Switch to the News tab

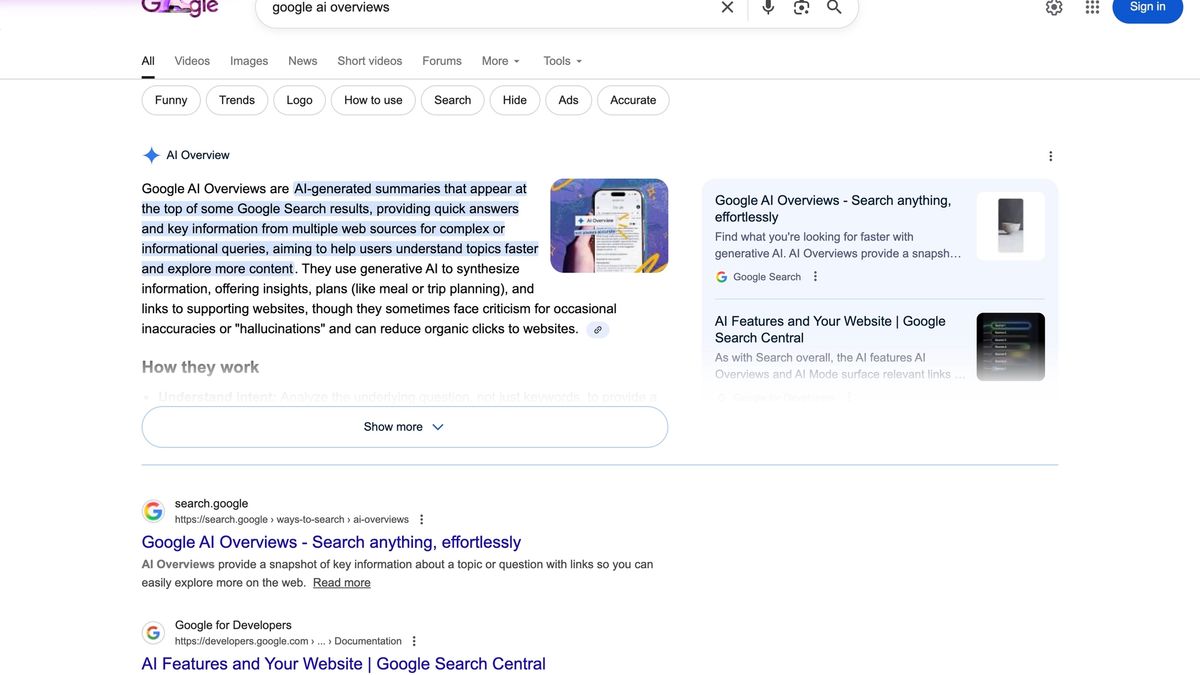pos(303,61)
